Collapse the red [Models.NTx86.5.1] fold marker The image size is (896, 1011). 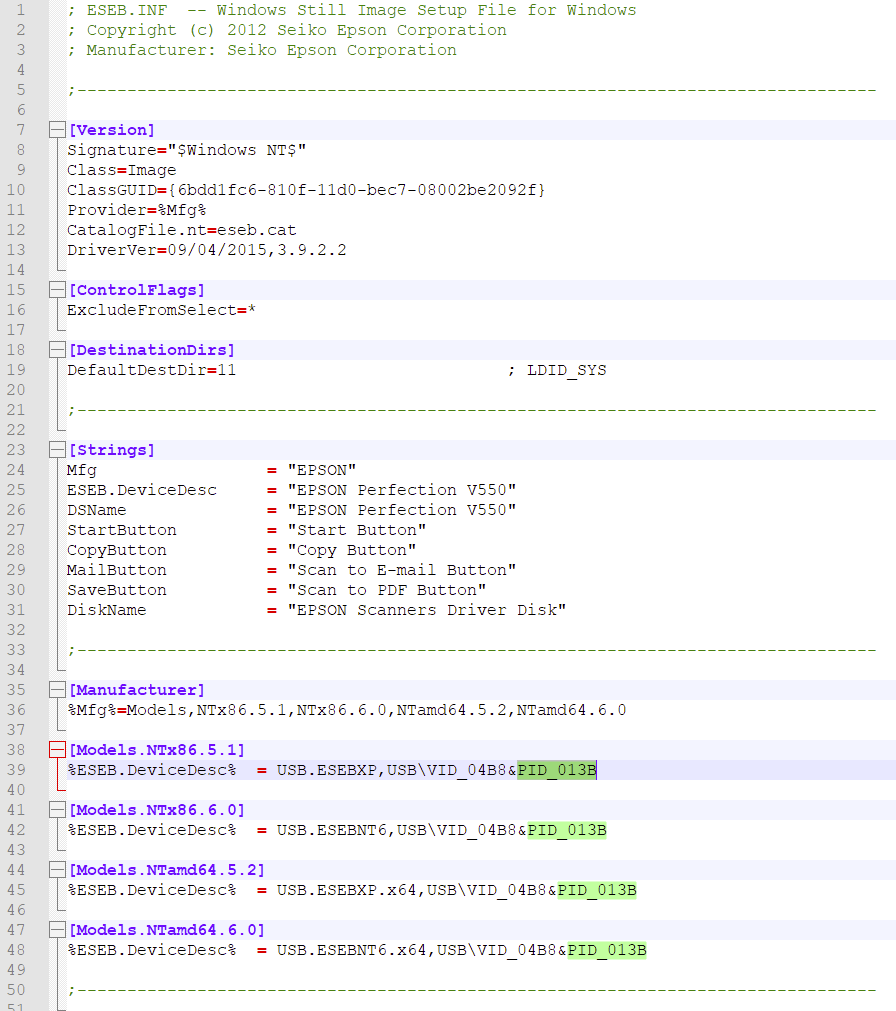click(x=57, y=749)
